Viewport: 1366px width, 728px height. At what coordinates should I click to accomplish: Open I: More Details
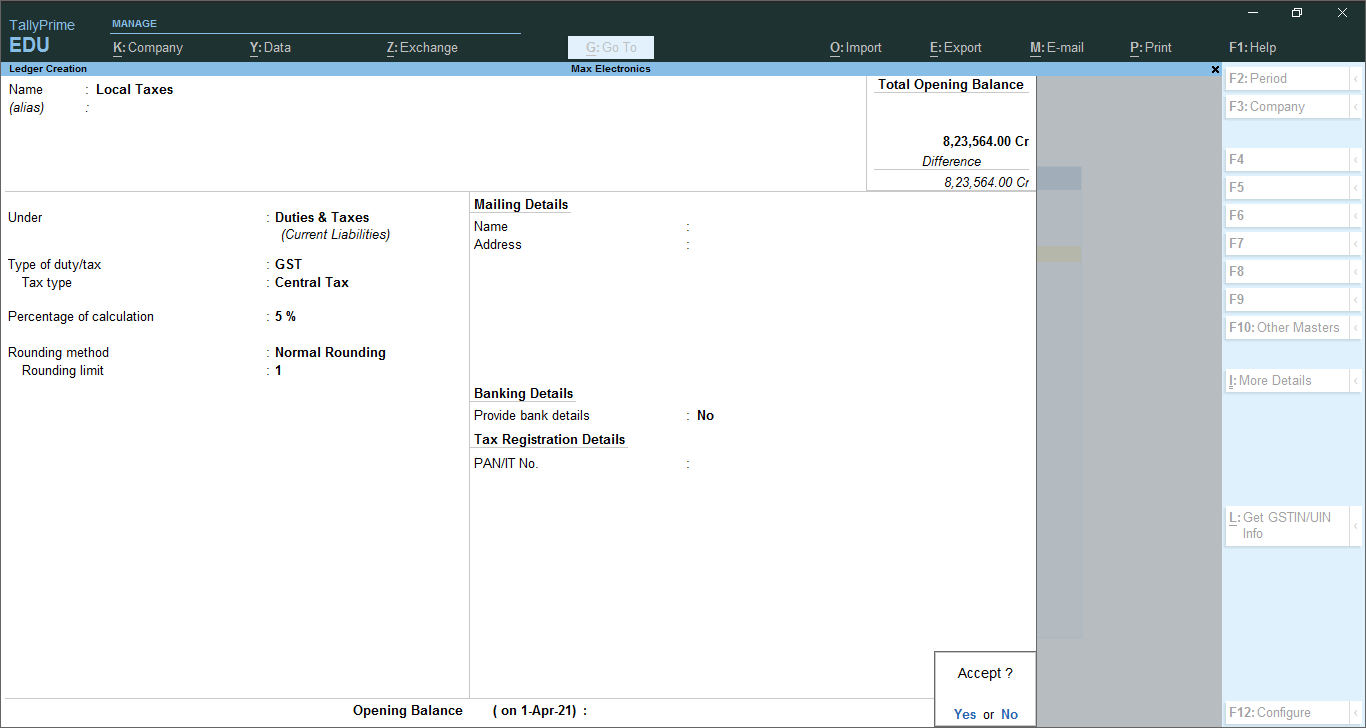[1287, 380]
